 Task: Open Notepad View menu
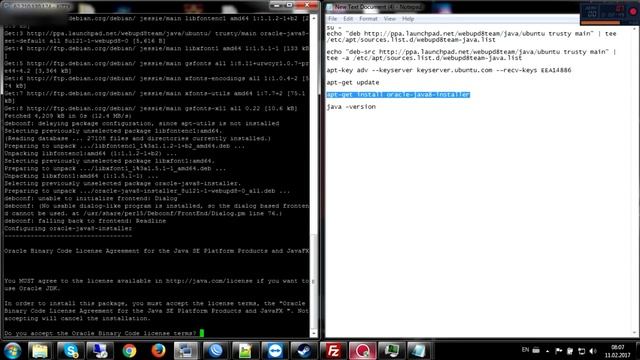coord(390,19)
